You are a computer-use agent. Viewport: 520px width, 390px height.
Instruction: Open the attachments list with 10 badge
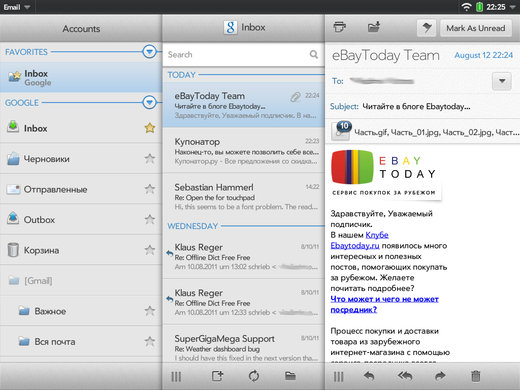click(x=341, y=131)
